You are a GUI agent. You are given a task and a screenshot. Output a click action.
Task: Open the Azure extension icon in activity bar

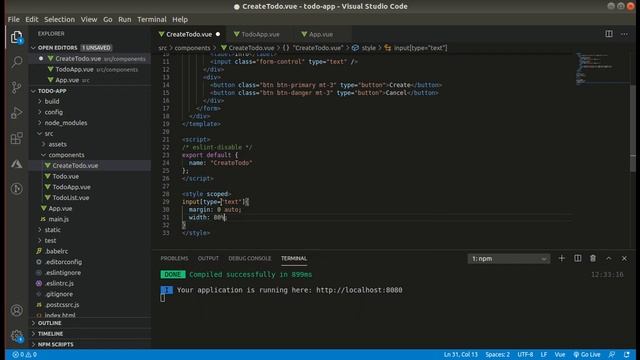16,164
